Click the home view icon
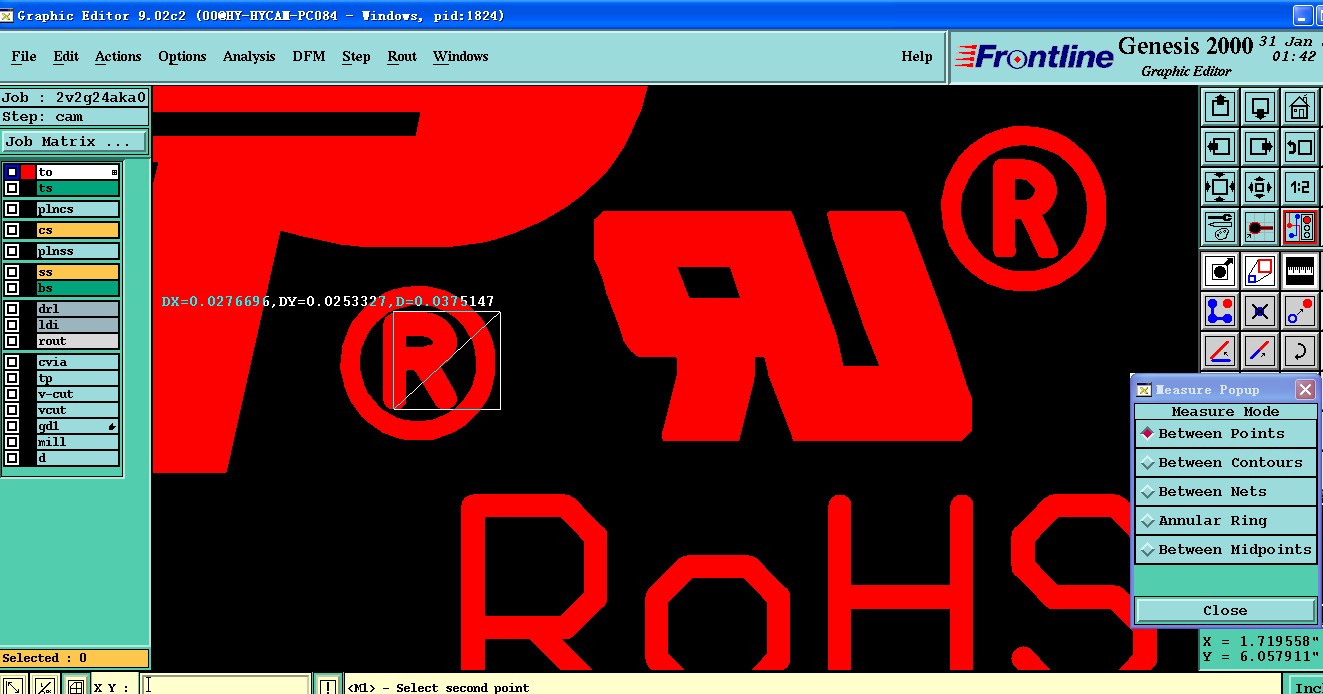This screenshot has width=1323, height=694. [x=1300, y=107]
